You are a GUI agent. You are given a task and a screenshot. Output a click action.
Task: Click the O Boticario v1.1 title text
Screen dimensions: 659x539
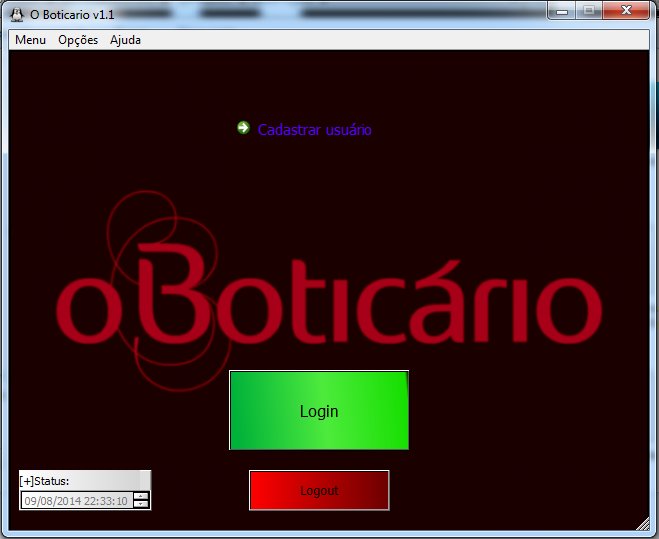tap(72, 15)
